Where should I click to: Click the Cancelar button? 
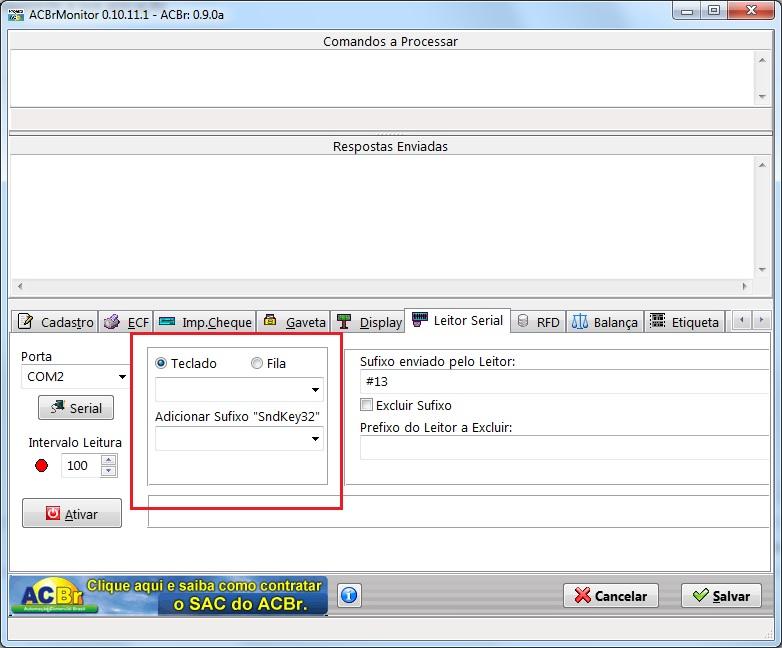coord(611,596)
